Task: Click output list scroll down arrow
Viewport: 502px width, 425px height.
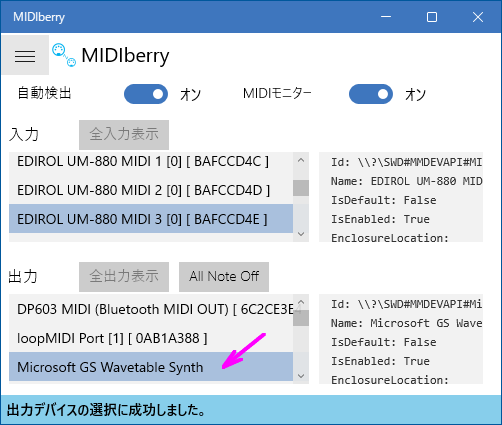Action: point(301,376)
